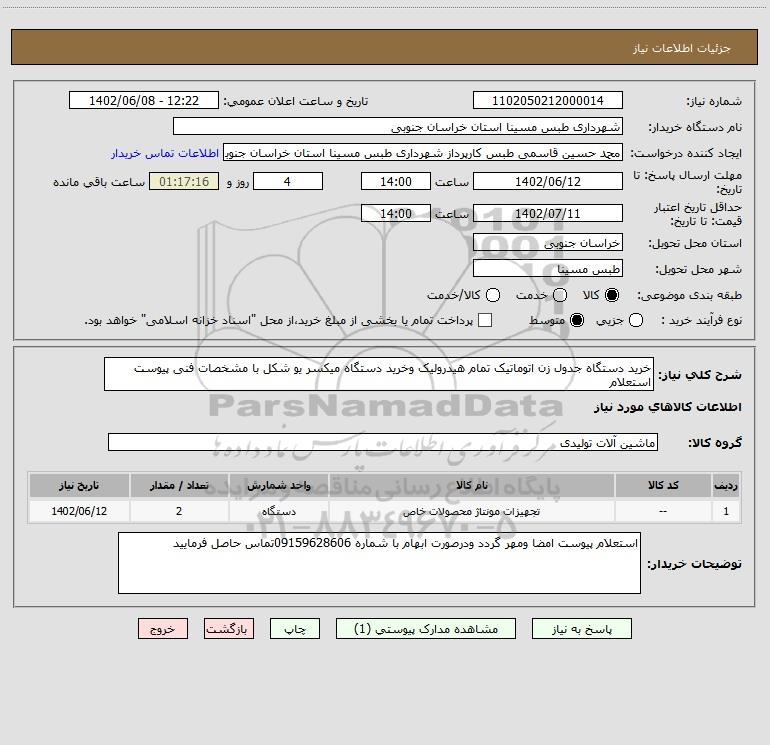
Task: Click the unit cell دستگاه
Action: pyautogui.click(x=278, y=511)
